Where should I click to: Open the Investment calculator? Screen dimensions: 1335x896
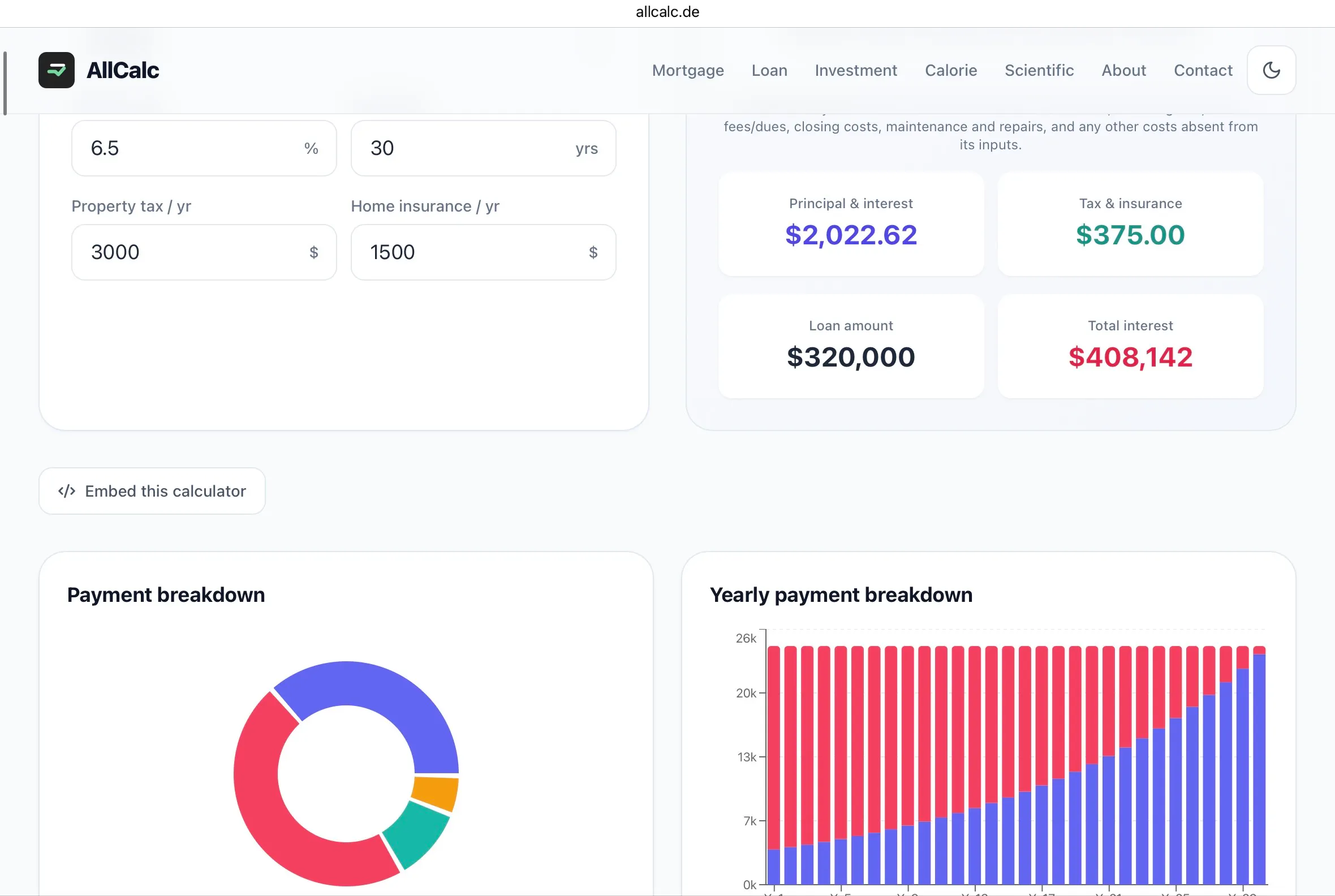(x=856, y=70)
